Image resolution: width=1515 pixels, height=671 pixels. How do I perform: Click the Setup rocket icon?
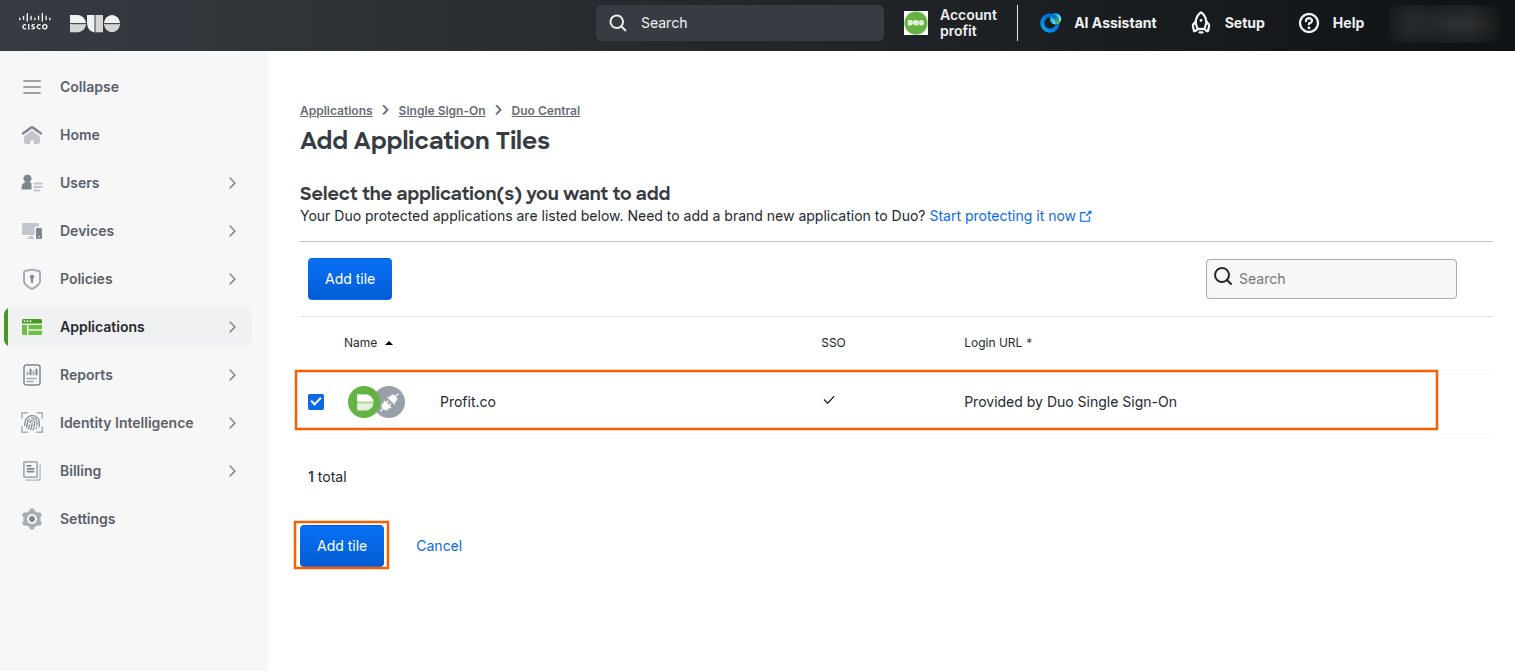pos(1201,23)
